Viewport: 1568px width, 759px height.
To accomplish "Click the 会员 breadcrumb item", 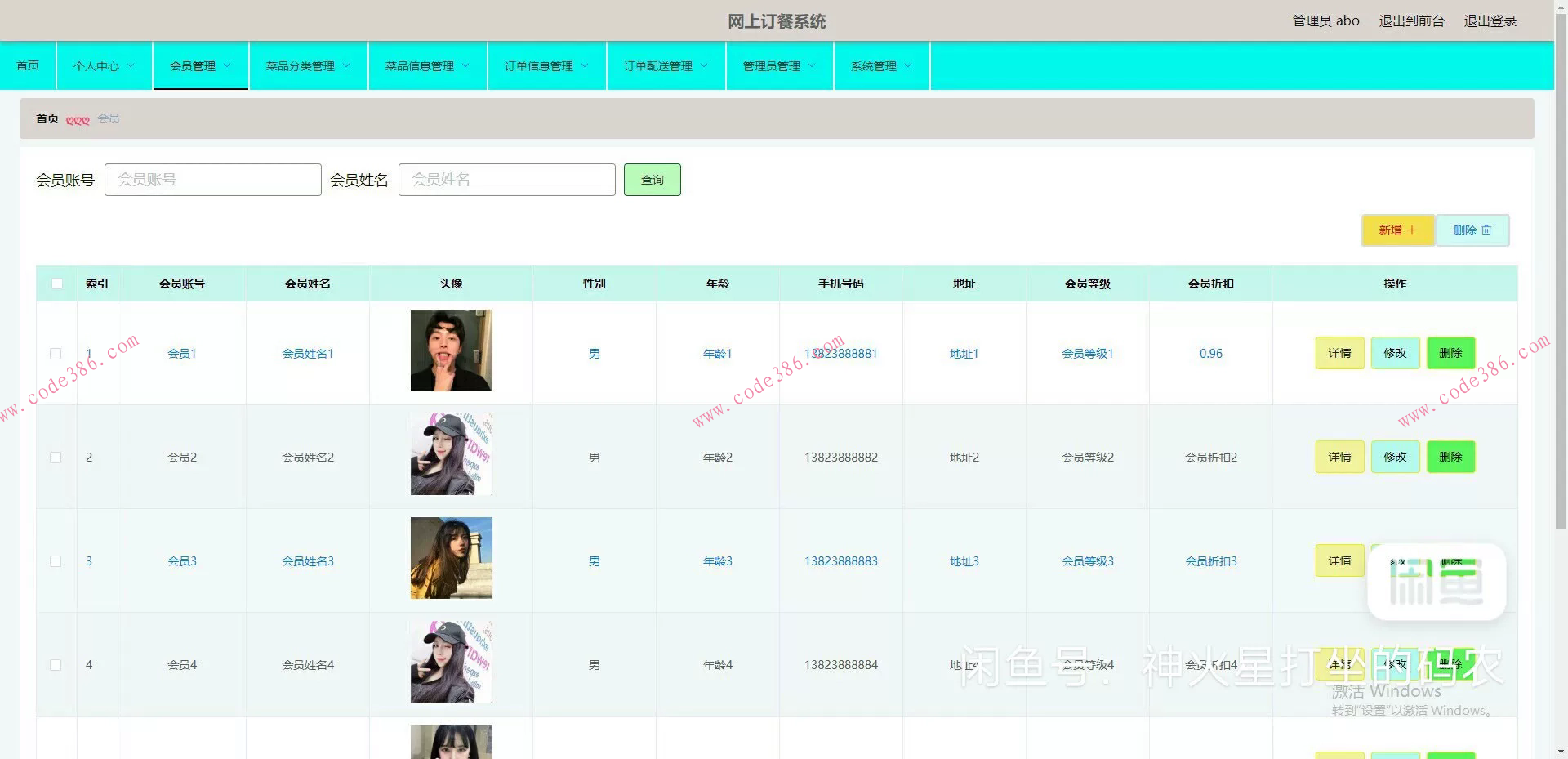I will pyautogui.click(x=109, y=118).
